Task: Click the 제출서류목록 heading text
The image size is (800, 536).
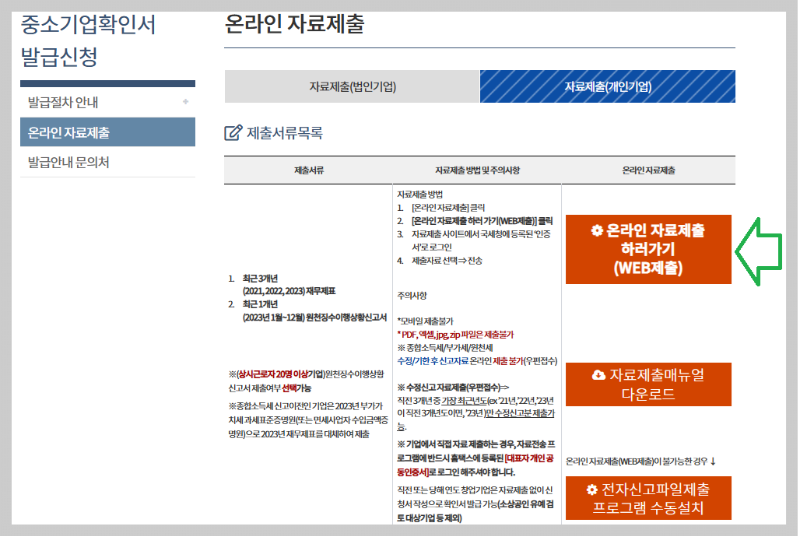Action: click(x=285, y=133)
